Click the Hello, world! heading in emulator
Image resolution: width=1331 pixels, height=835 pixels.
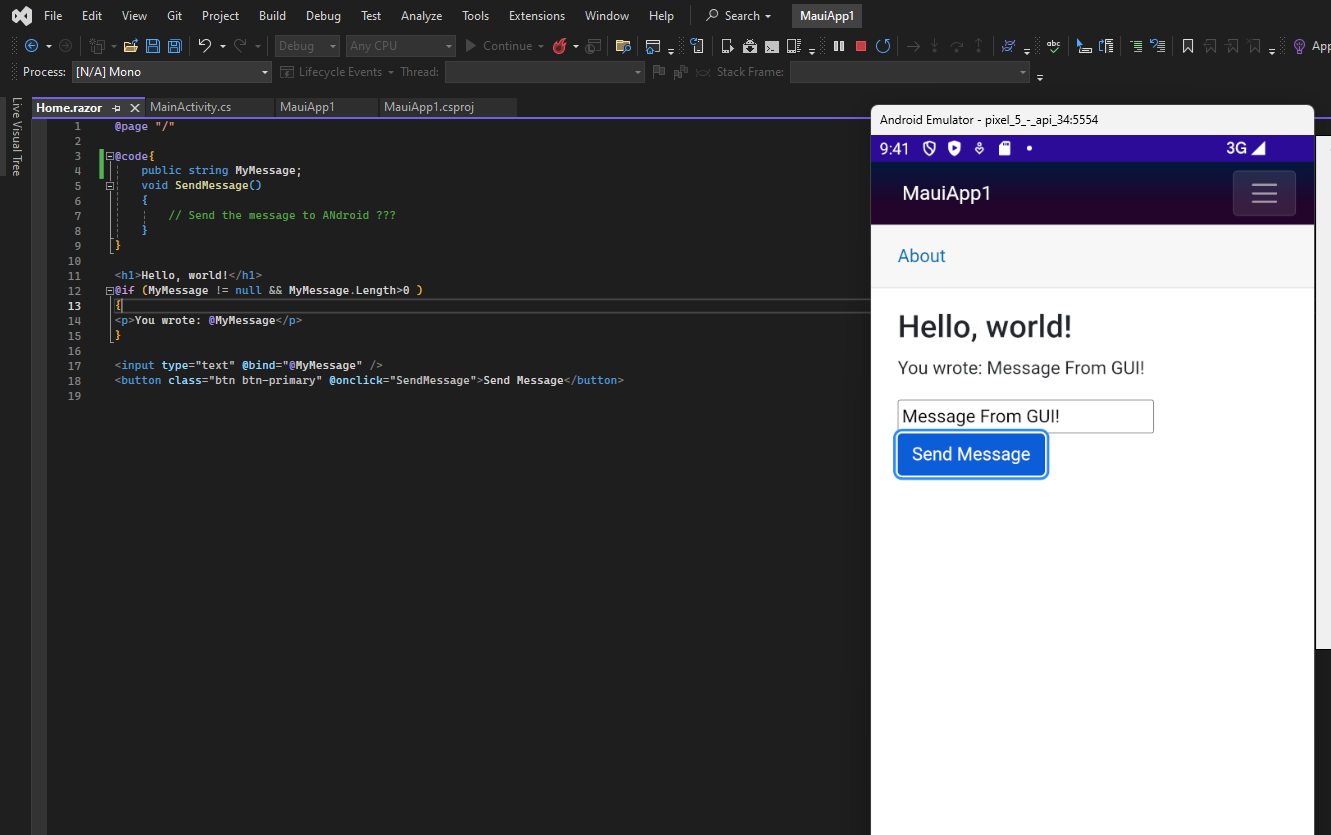pyautogui.click(x=985, y=327)
